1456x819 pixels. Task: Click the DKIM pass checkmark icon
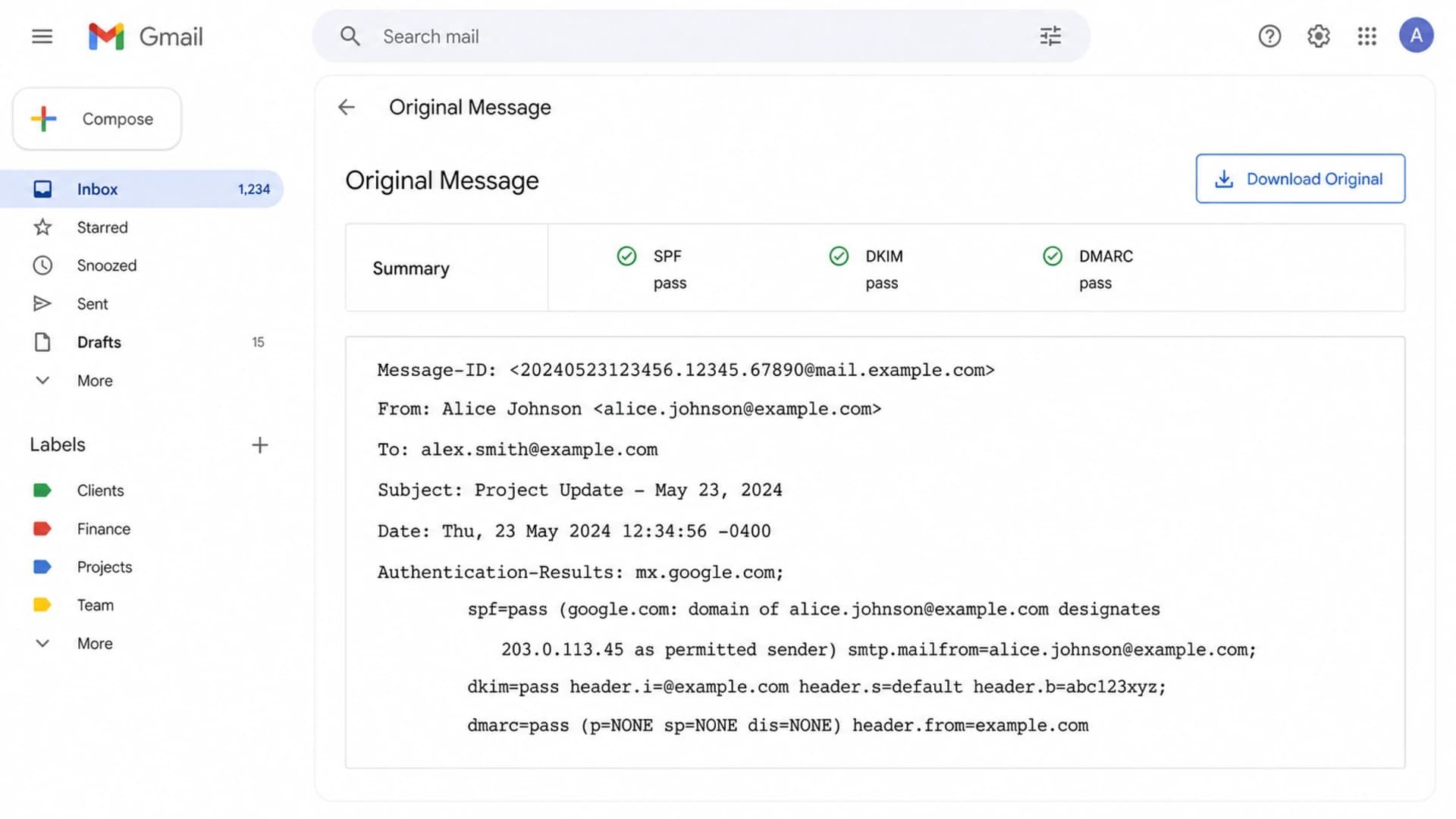point(839,256)
